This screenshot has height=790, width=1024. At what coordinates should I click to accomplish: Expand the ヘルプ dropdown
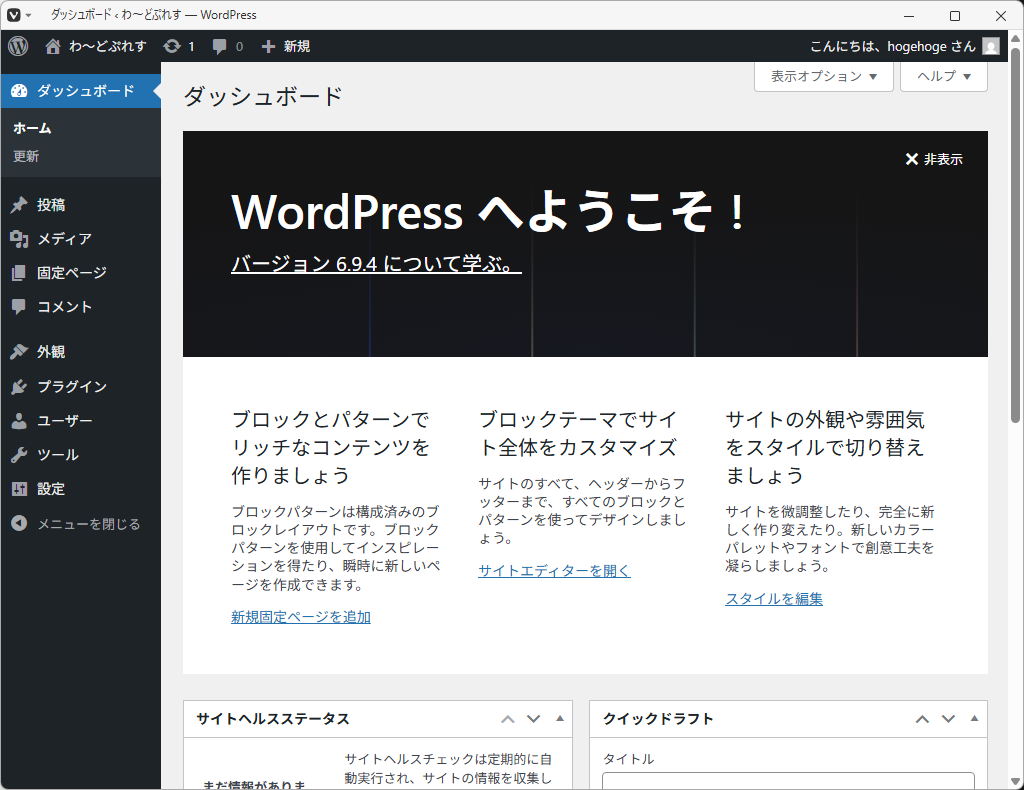943,76
